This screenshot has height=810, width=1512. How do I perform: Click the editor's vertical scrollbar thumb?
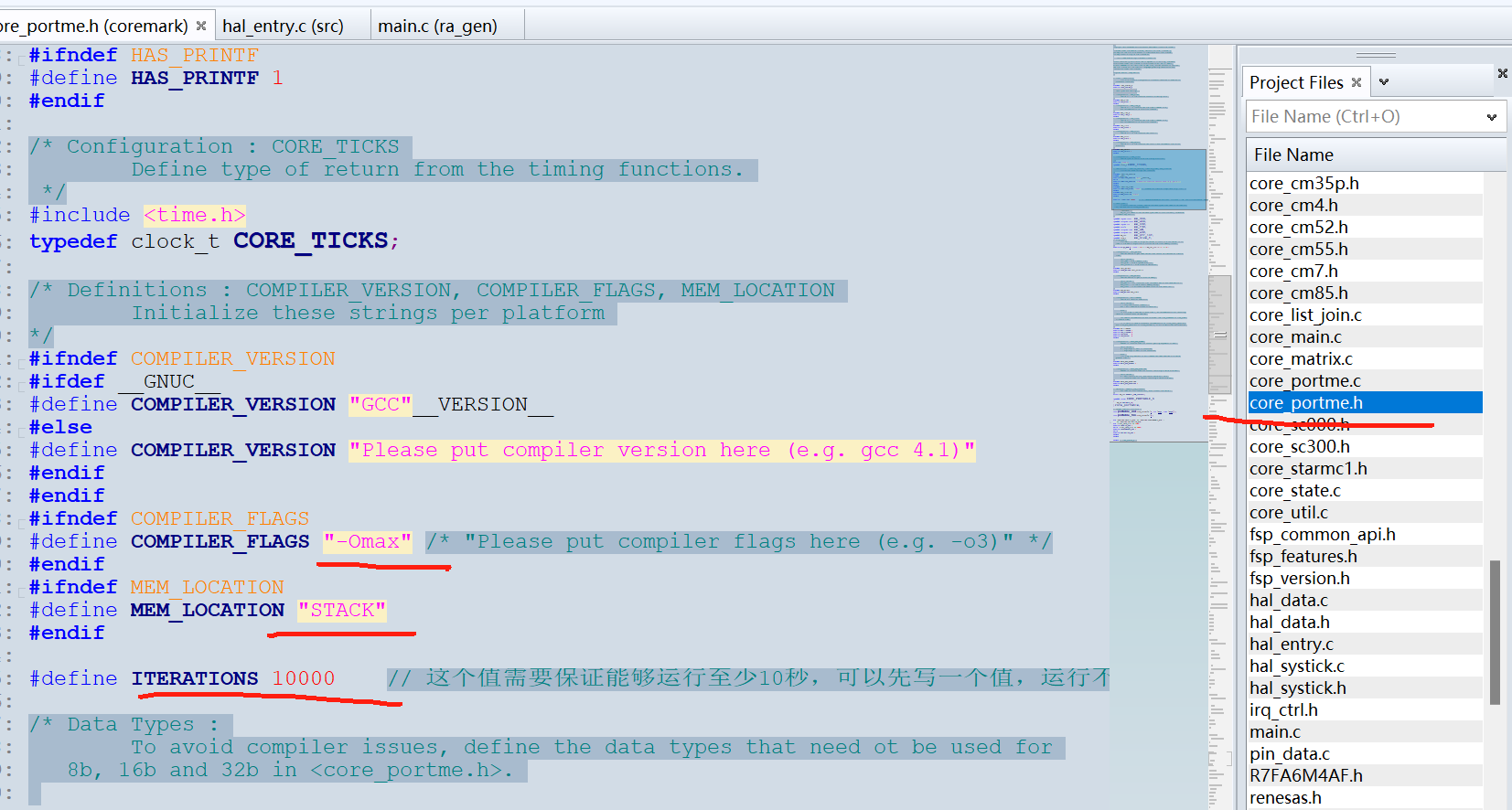(1219, 335)
